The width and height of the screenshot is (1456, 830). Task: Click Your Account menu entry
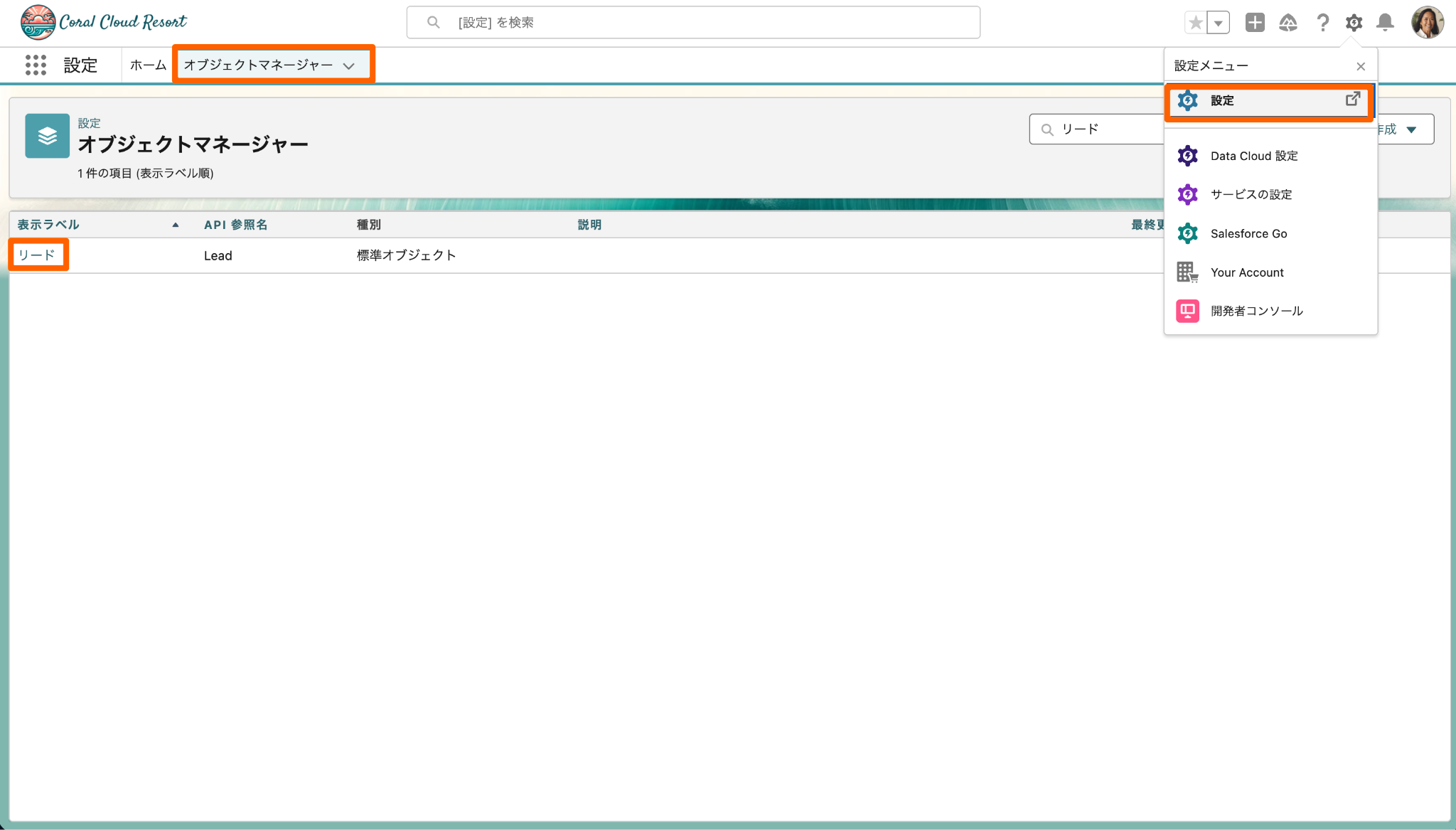(1246, 272)
